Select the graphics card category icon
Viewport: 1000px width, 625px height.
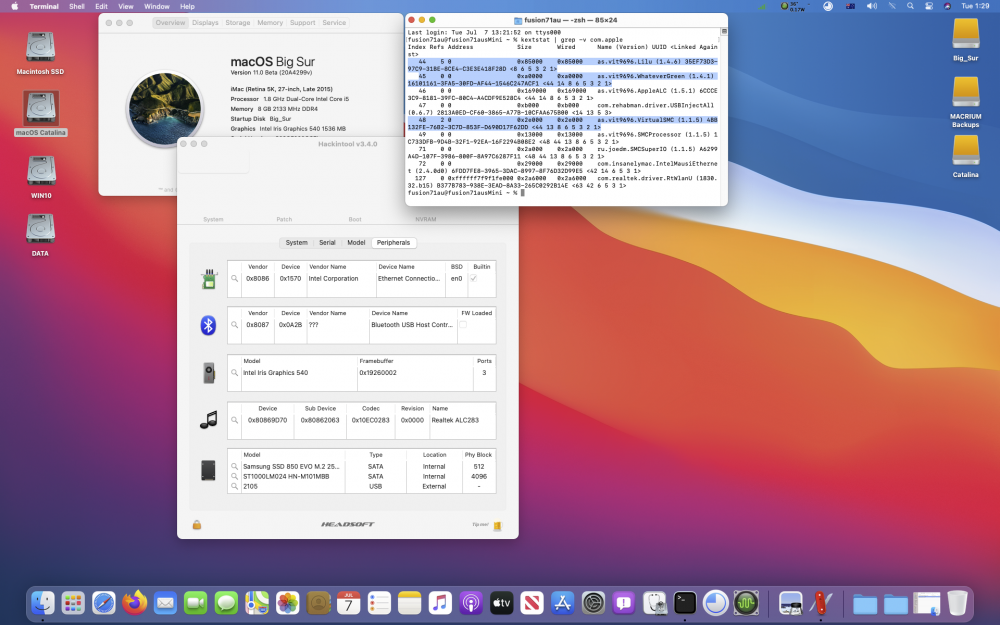pos(209,373)
